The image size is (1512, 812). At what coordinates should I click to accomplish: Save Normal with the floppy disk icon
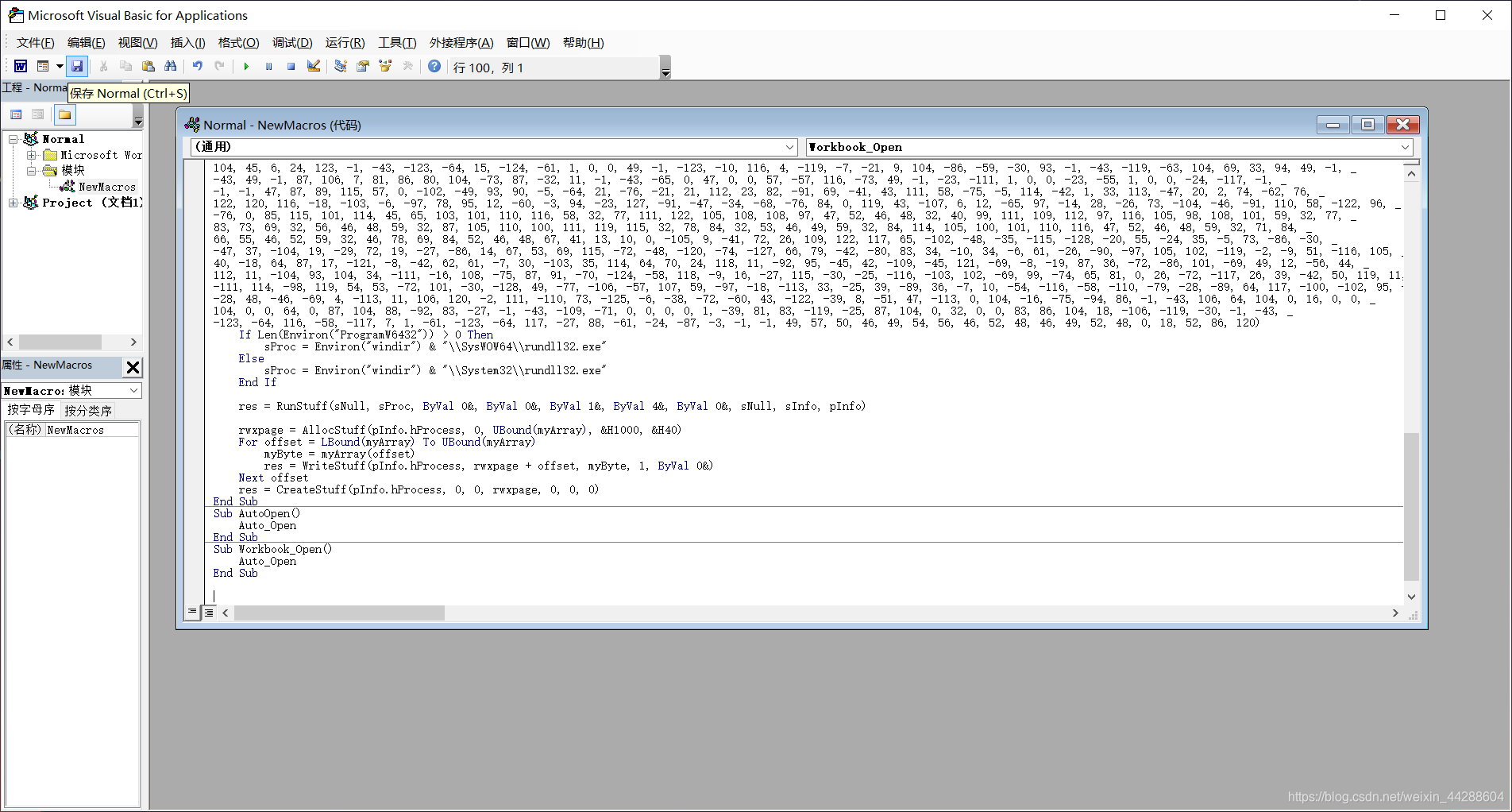point(77,67)
